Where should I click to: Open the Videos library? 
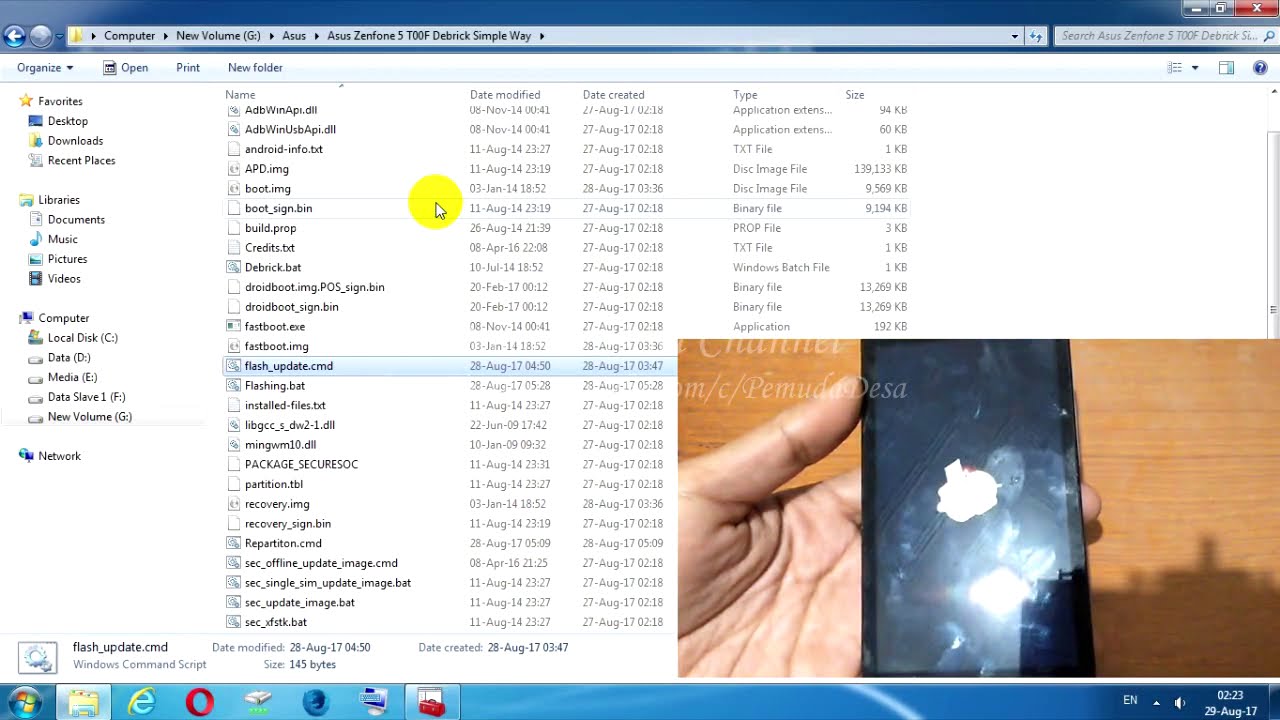click(64, 279)
